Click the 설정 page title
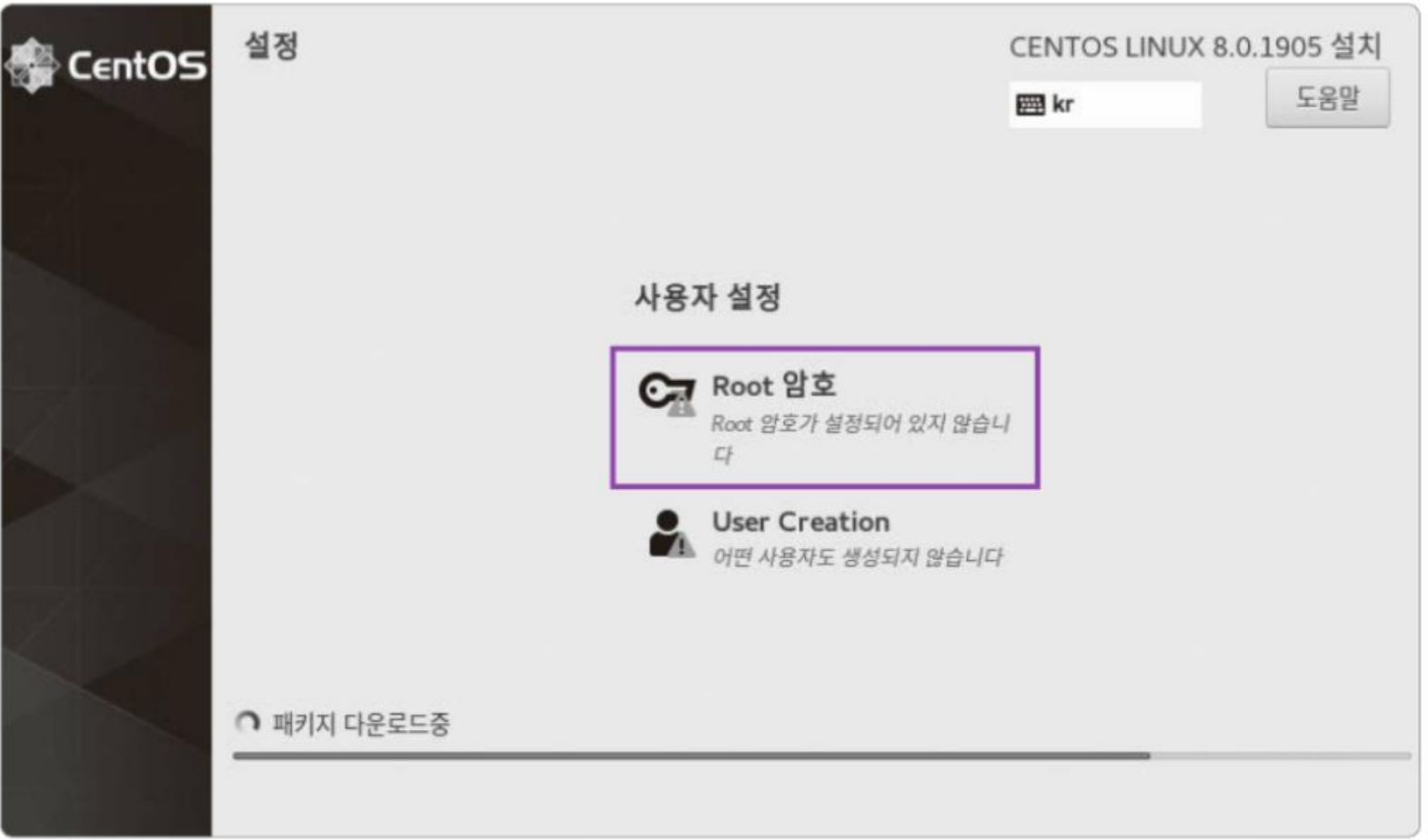Image resolution: width=1428 pixels, height=840 pixels. click(x=271, y=45)
